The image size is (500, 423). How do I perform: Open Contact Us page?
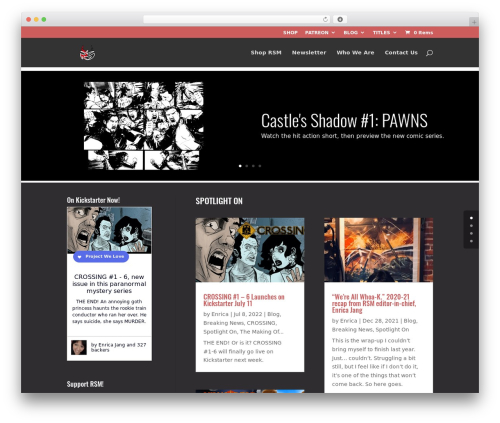pyautogui.click(x=401, y=52)
